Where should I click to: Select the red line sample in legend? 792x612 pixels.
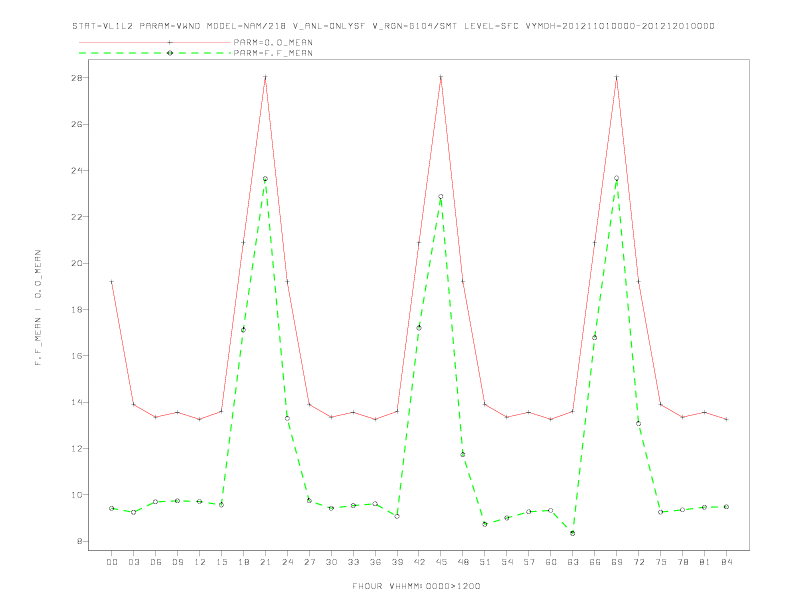(x=155, y=42)
